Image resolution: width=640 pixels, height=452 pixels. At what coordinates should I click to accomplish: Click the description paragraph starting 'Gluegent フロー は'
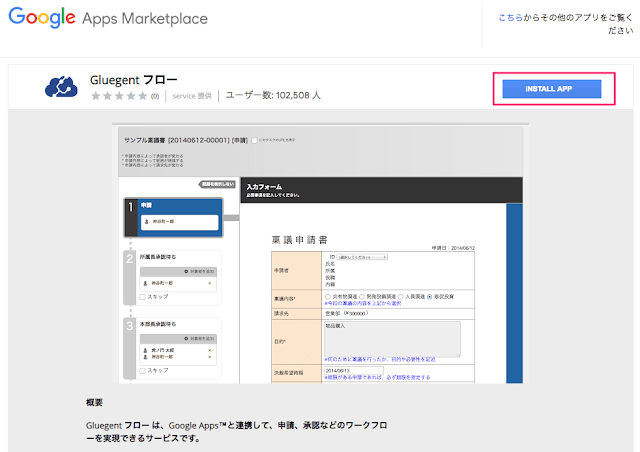pos(237,432)
